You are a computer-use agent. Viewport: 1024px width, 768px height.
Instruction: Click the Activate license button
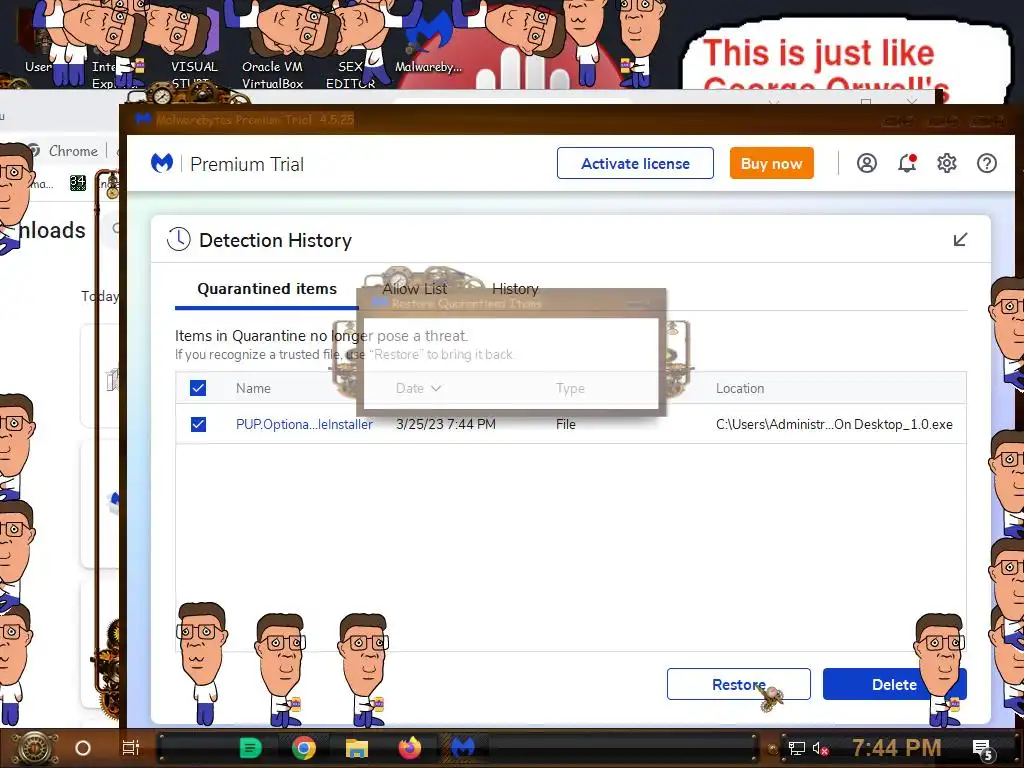coord(635,163)
